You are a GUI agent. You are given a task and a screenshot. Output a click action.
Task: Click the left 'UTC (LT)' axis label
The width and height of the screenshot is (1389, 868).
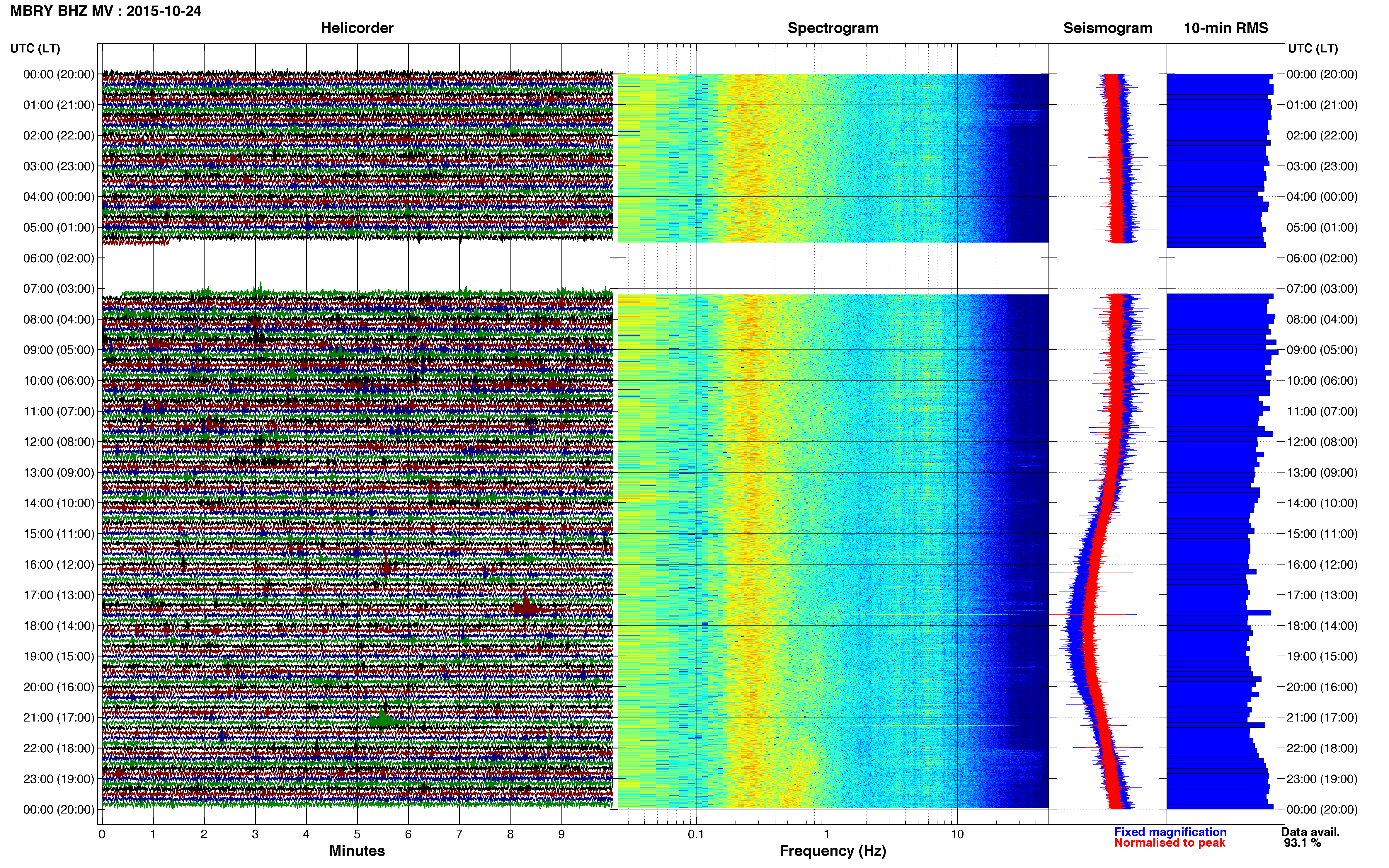coord(35,48)
